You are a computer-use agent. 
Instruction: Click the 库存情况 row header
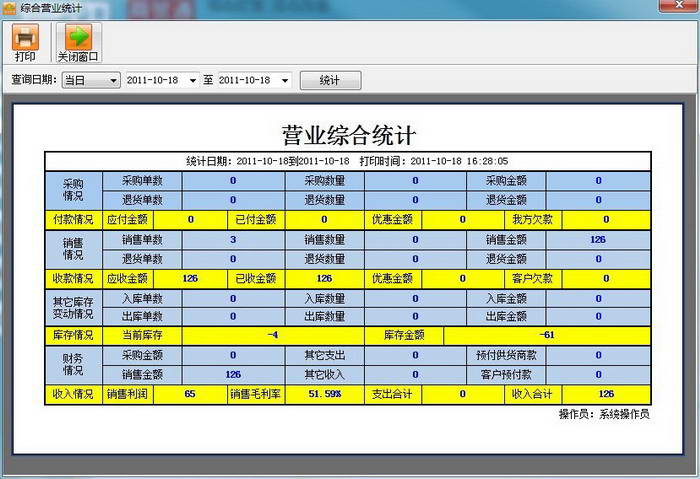coord(73,335)
